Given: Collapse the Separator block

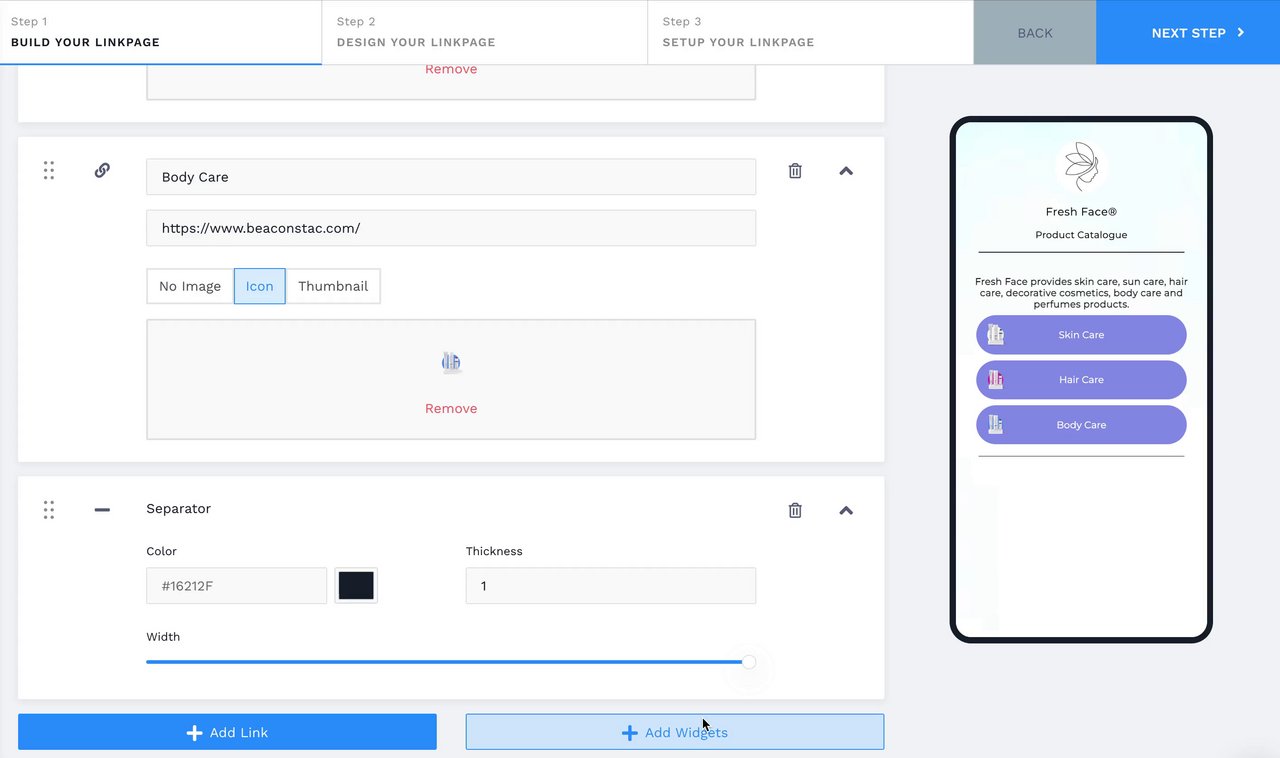Looking at the screenshot, I should 846,510.
